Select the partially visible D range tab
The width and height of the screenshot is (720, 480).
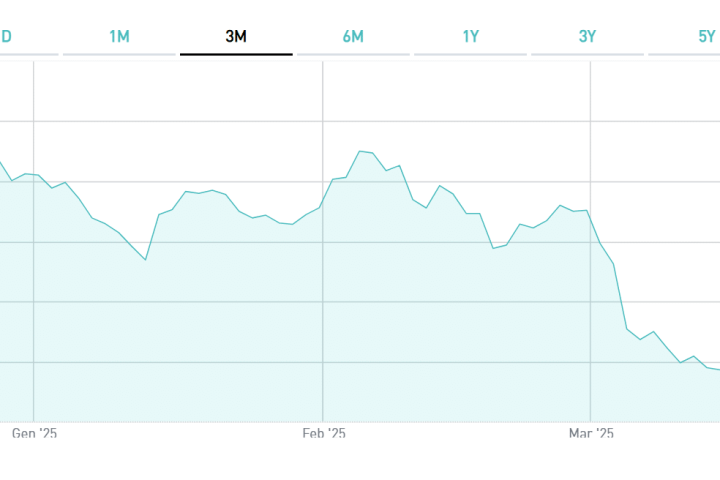click(x=7, y=37)
